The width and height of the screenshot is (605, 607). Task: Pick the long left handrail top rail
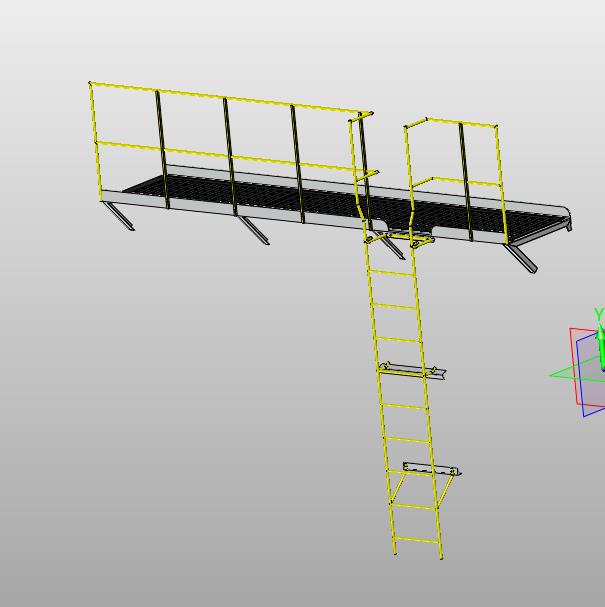point(231,98)
